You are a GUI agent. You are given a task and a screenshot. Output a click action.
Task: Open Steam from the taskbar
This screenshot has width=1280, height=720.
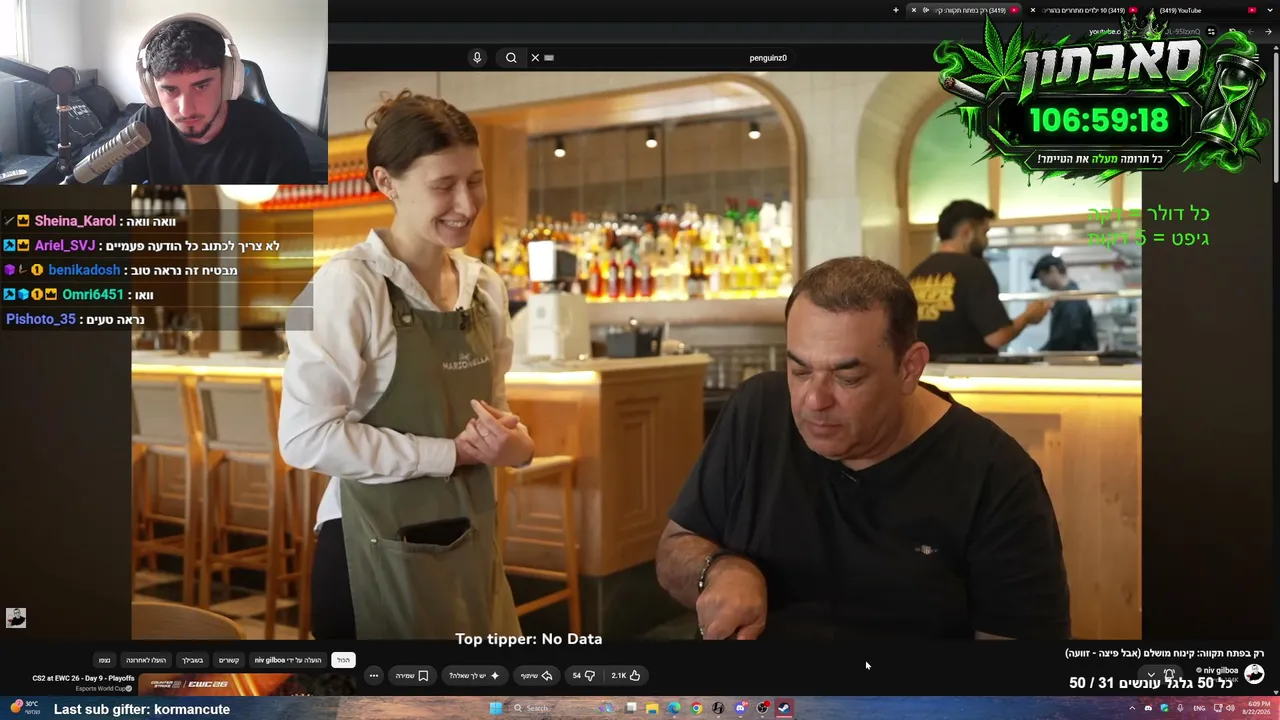point(784,708)
